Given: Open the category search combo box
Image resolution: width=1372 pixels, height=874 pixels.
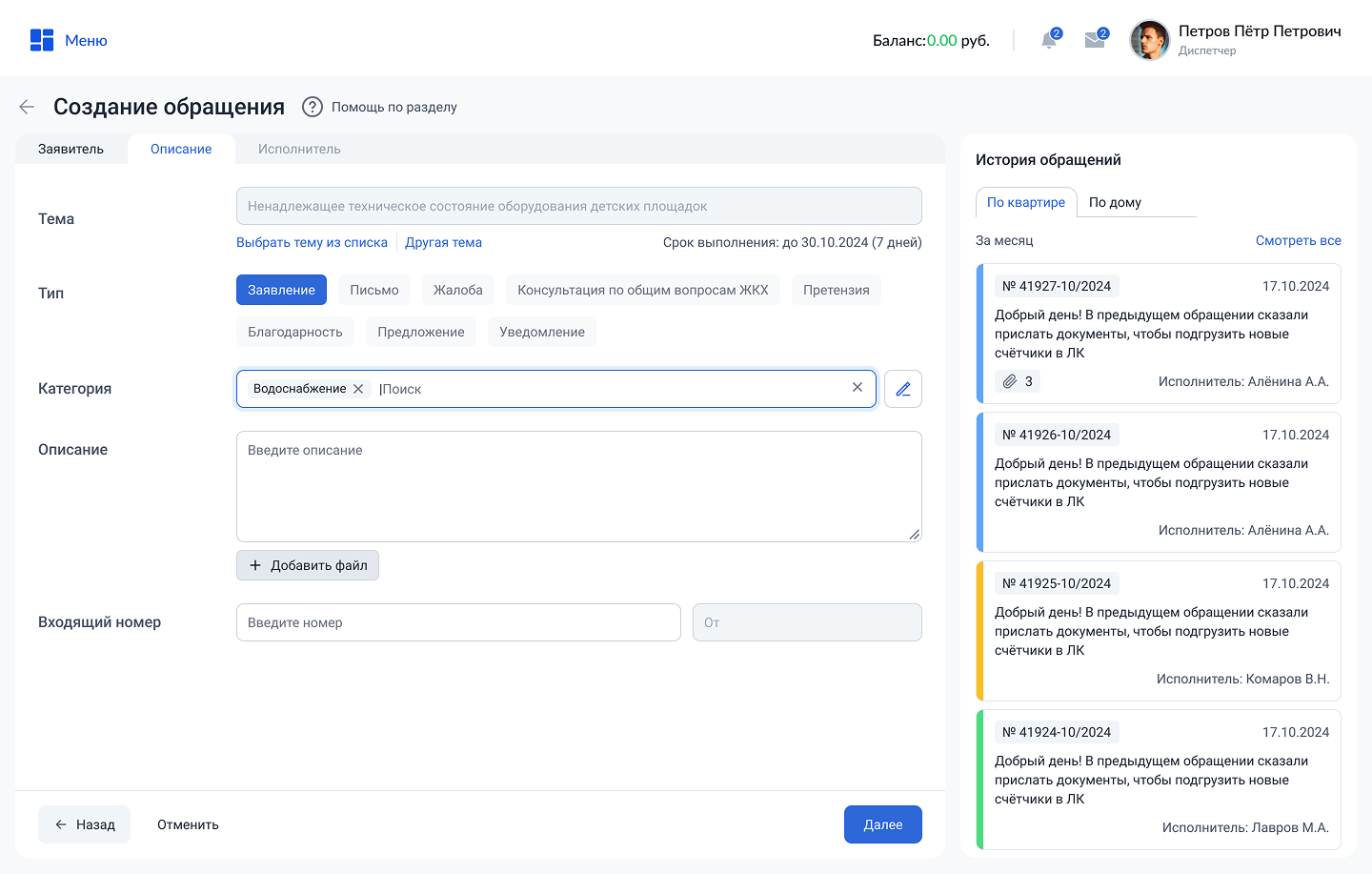Looking at the screenshot, I should pos(610,389).
